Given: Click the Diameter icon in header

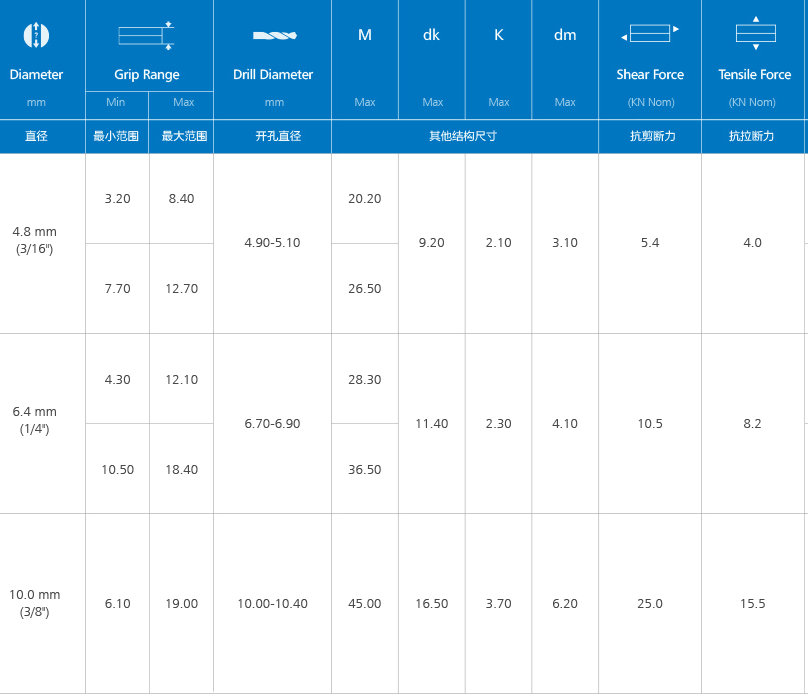Looking at the screenshot, I should point(36,35).
